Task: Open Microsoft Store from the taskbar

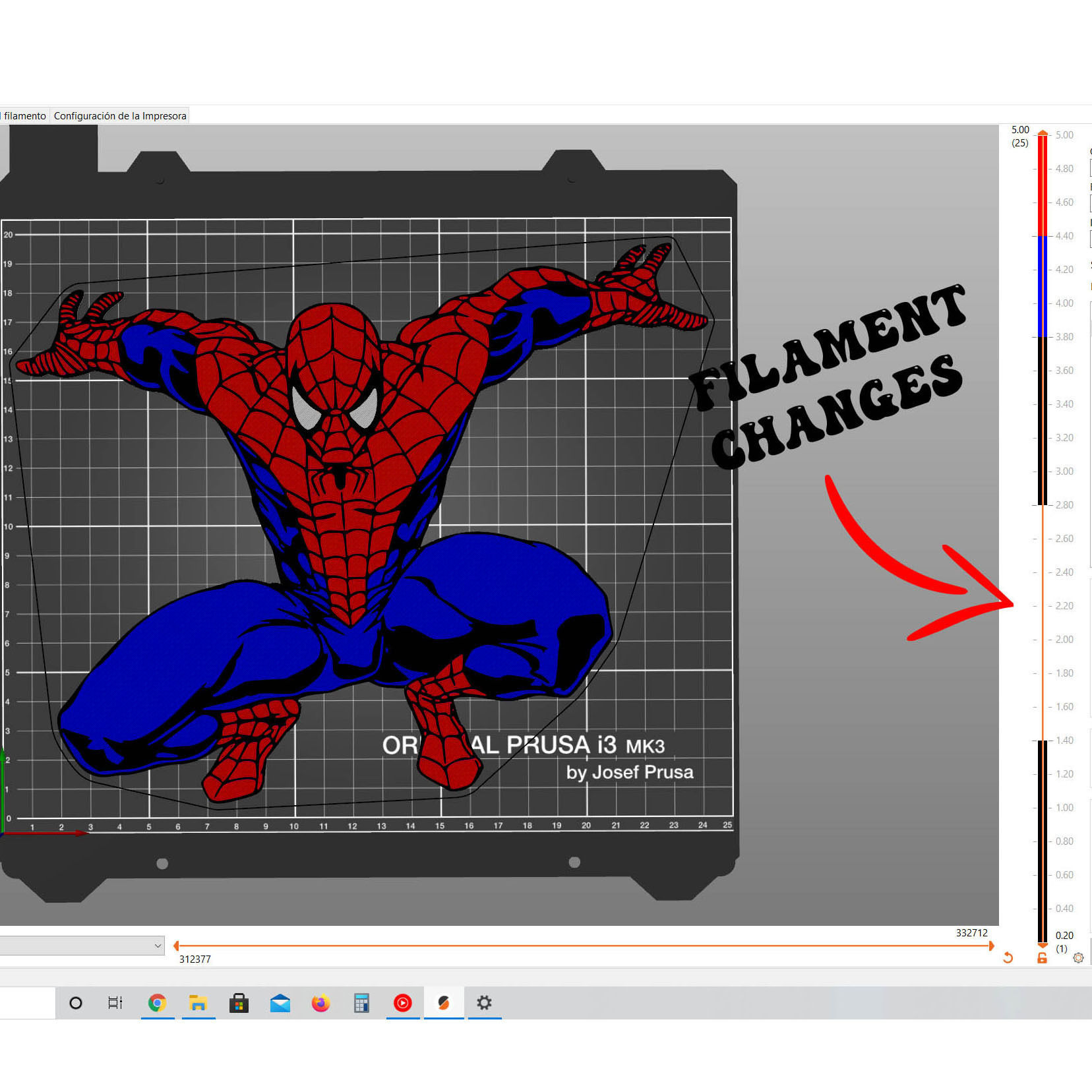Action: [239, 1003]
